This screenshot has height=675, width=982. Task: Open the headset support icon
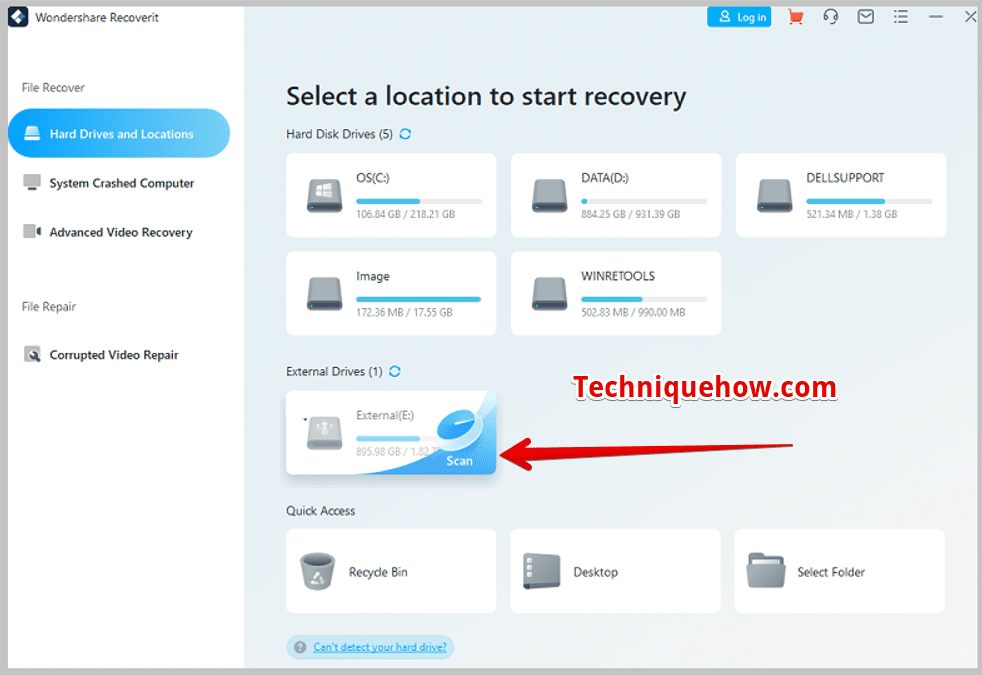pyautogui.click(x=830, y=17)
